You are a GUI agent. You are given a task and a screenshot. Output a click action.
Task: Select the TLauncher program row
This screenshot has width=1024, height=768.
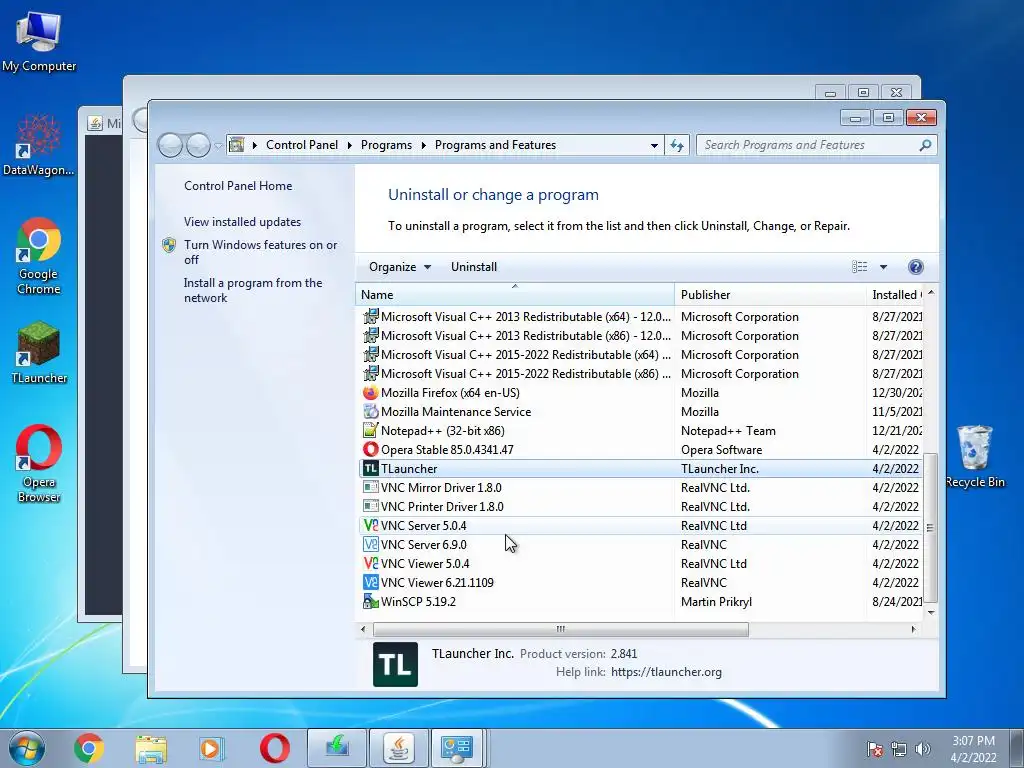[x=640, y=468]
